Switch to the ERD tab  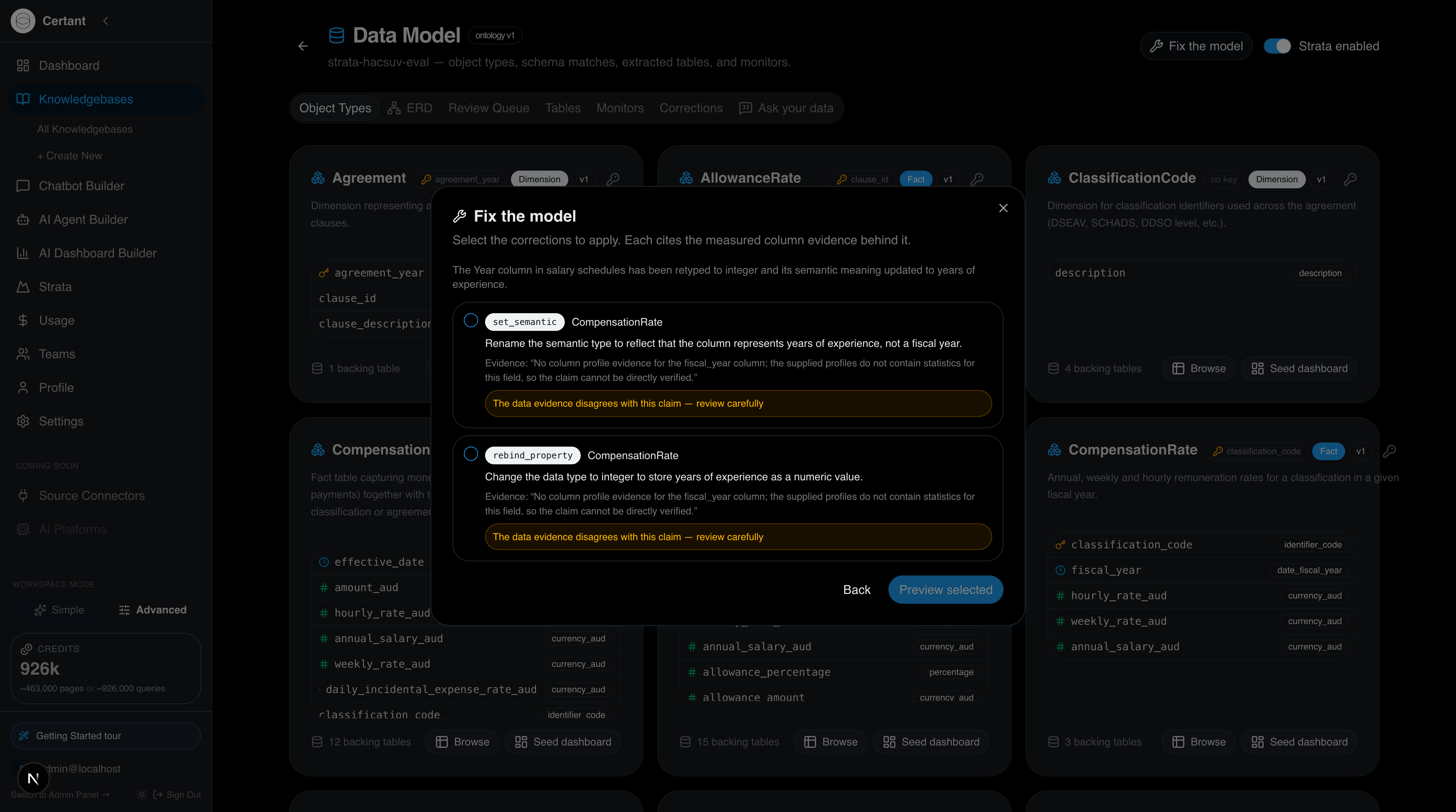click(410, 108)
